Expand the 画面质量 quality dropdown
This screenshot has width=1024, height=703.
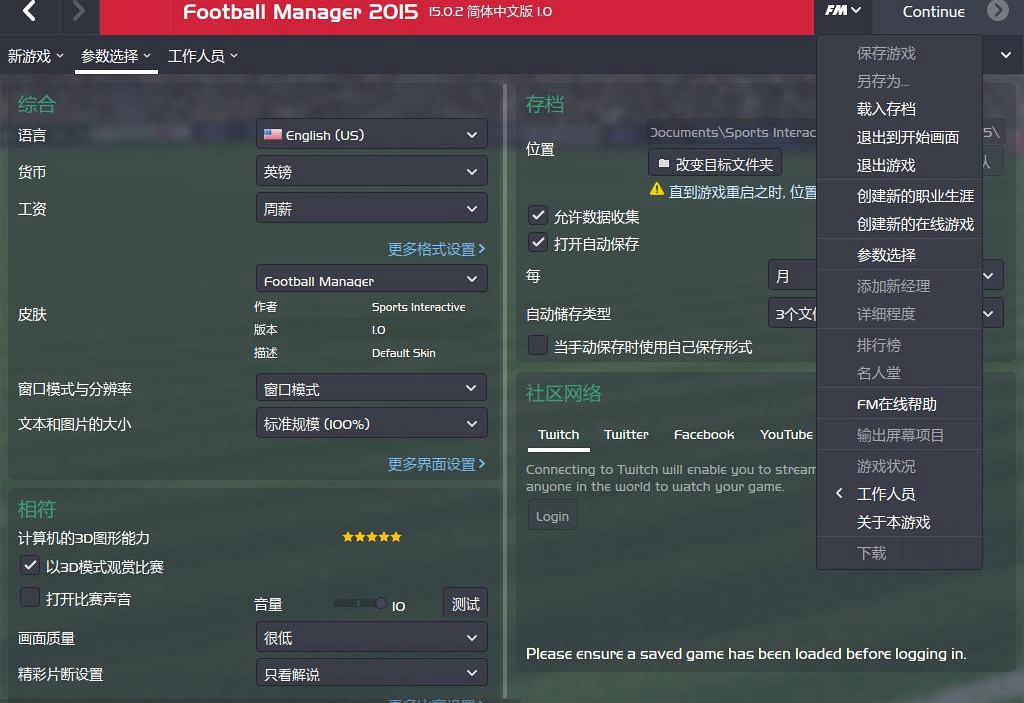tap(372, 637)
